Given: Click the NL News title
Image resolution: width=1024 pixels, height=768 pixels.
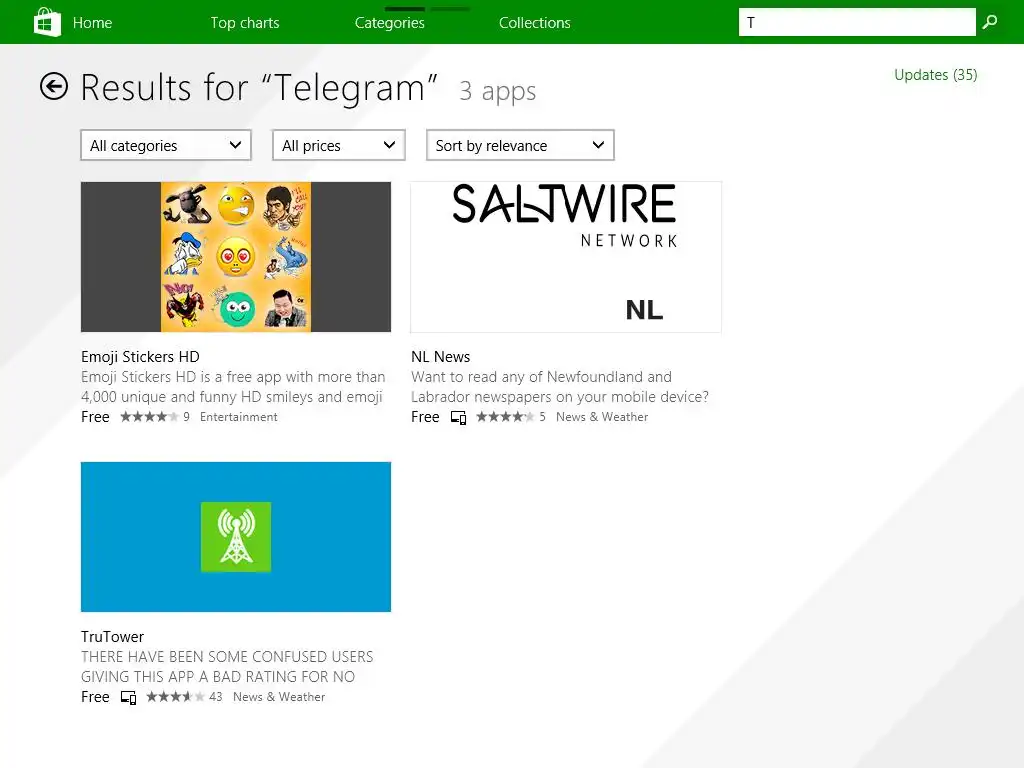Looking at the screenshot, I should [440, 357].
